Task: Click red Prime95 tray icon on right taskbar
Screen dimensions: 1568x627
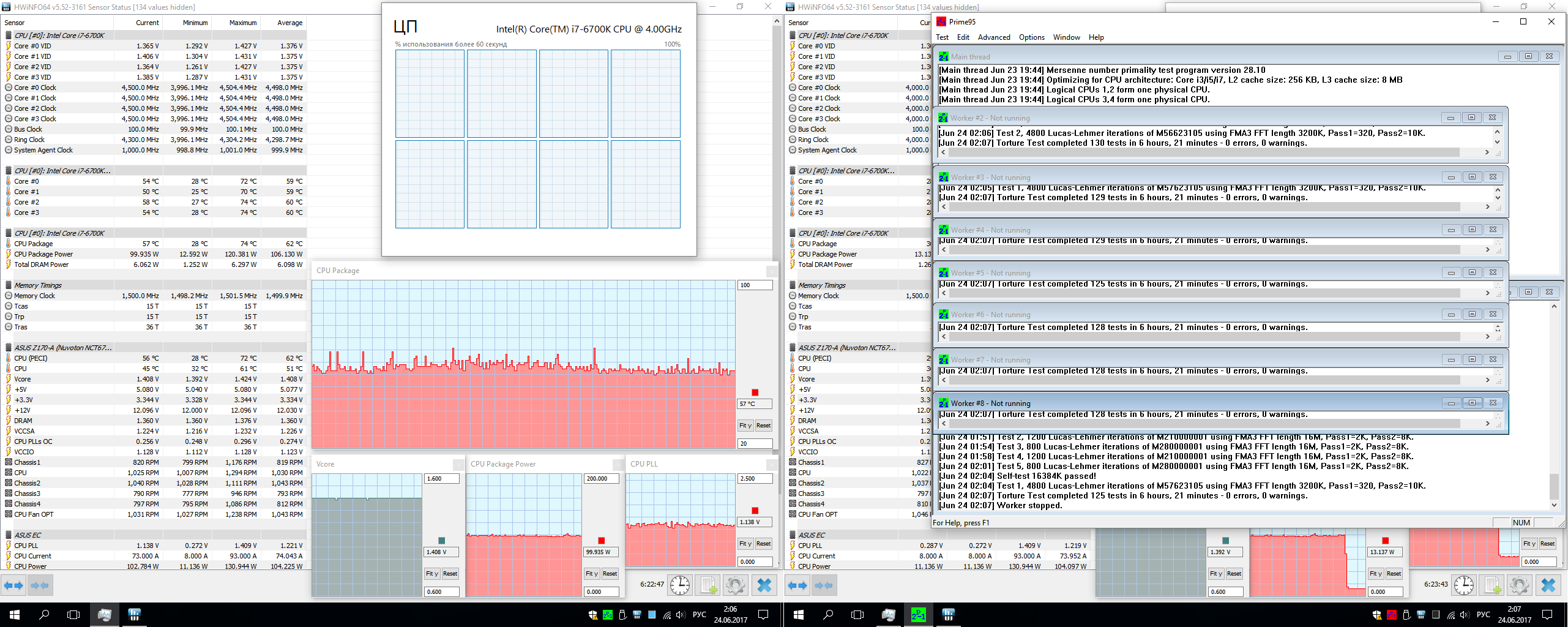Action: click(1391, 615)
